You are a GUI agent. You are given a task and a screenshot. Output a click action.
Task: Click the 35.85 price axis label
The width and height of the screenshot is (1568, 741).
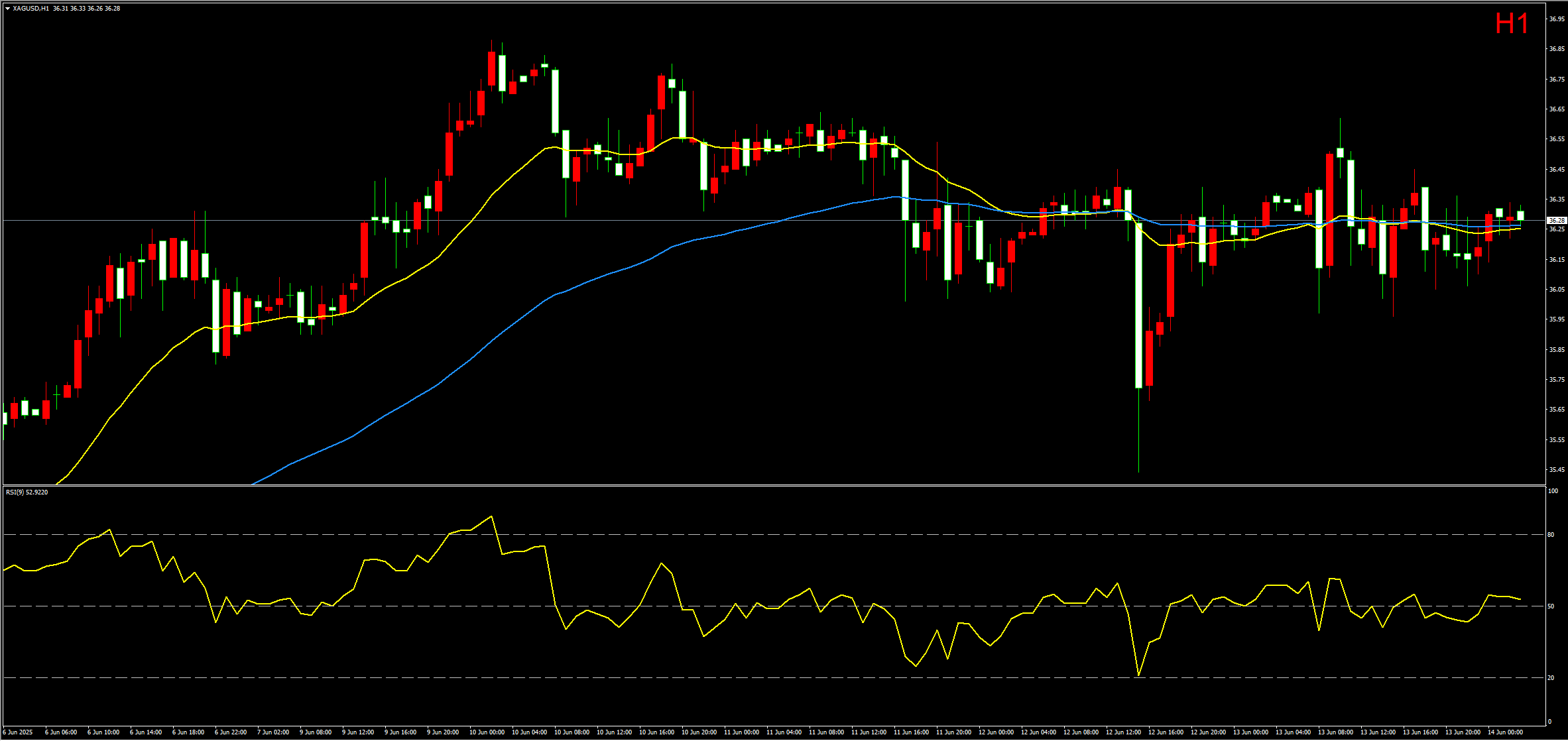1557,350
